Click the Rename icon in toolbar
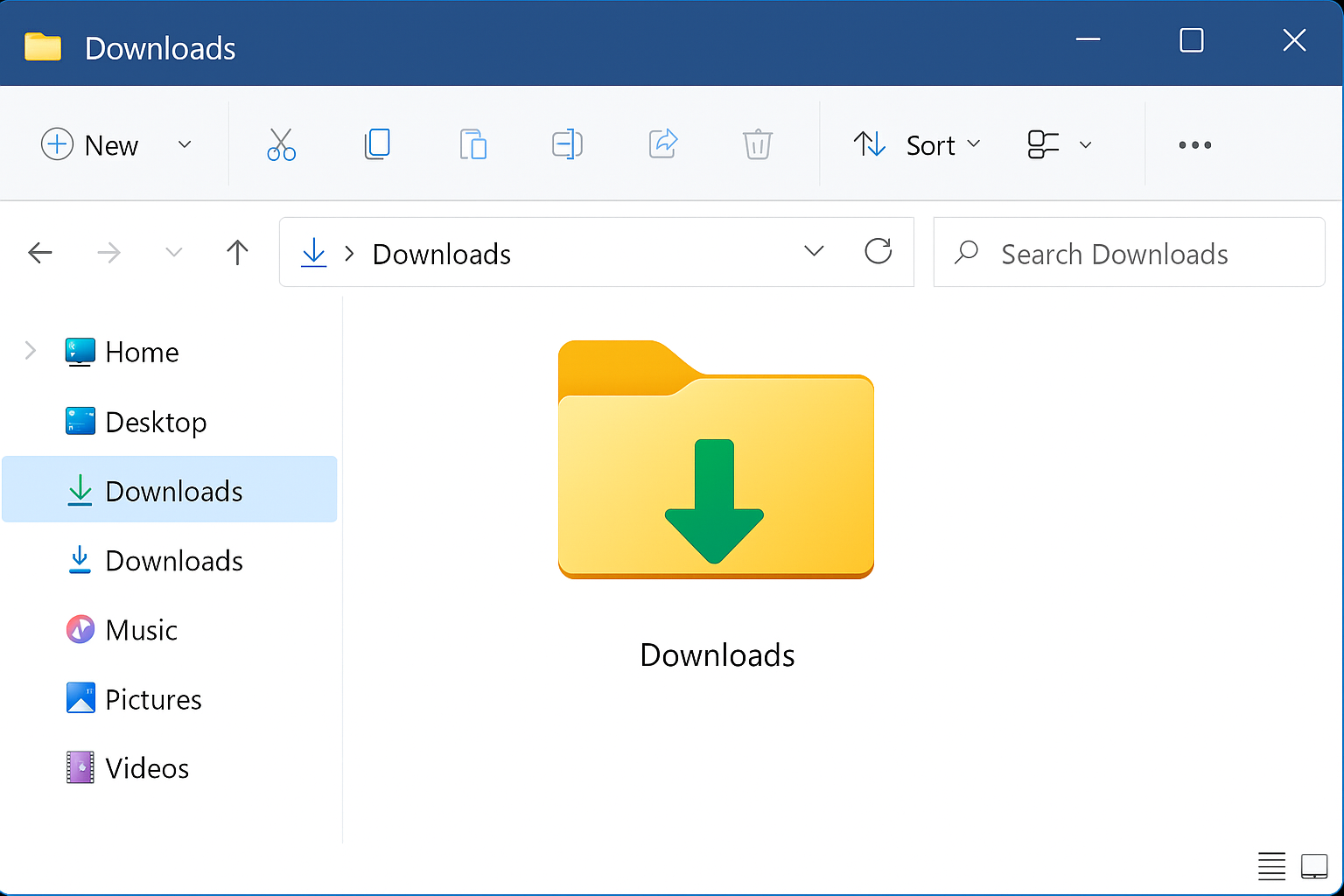Image resolution: width=1344 pixels, height=896 pixels. (567, 144)
